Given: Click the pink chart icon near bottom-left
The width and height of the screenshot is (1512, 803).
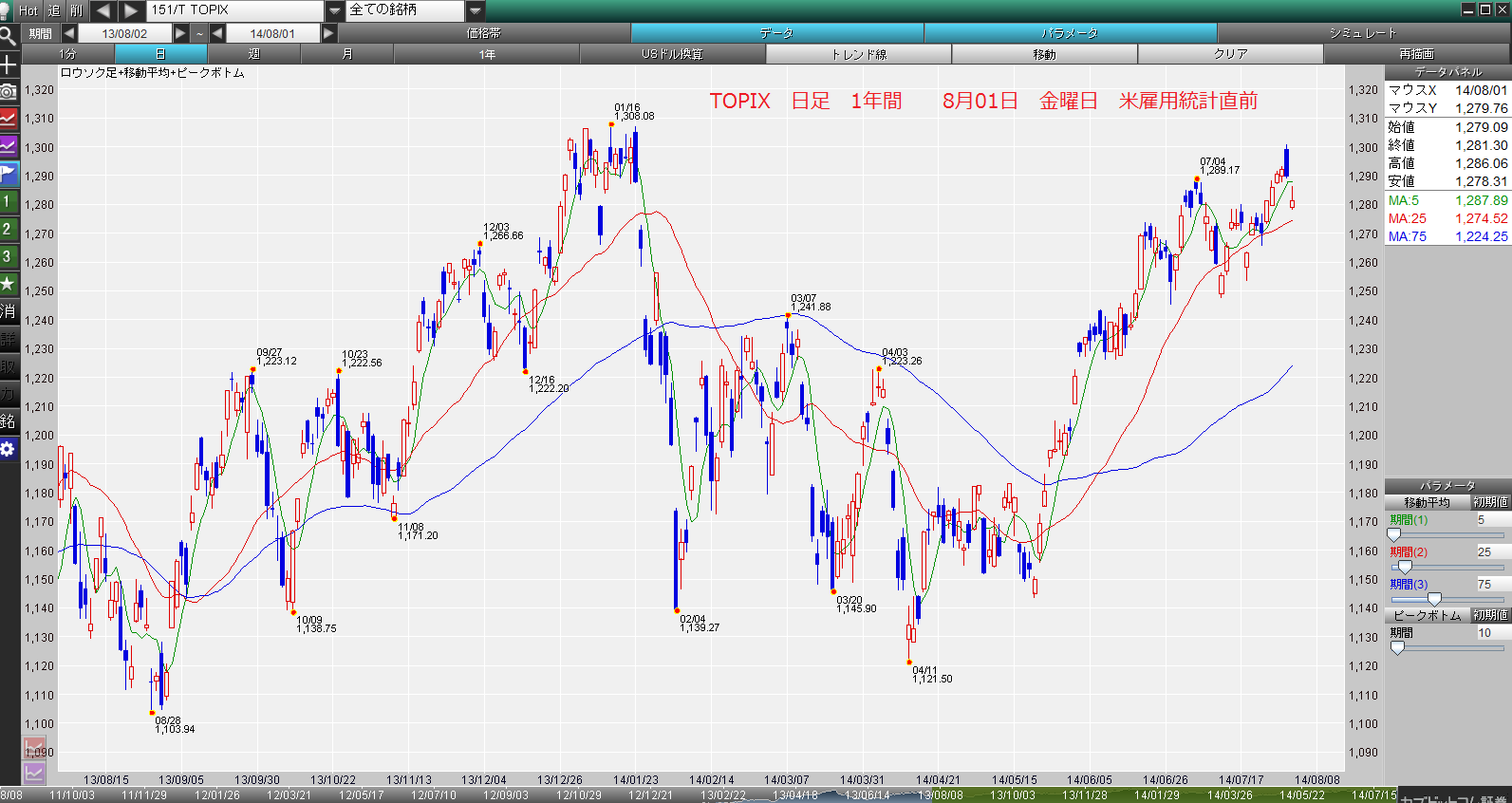Looking at the screenshot, I should tap(35, 747).
